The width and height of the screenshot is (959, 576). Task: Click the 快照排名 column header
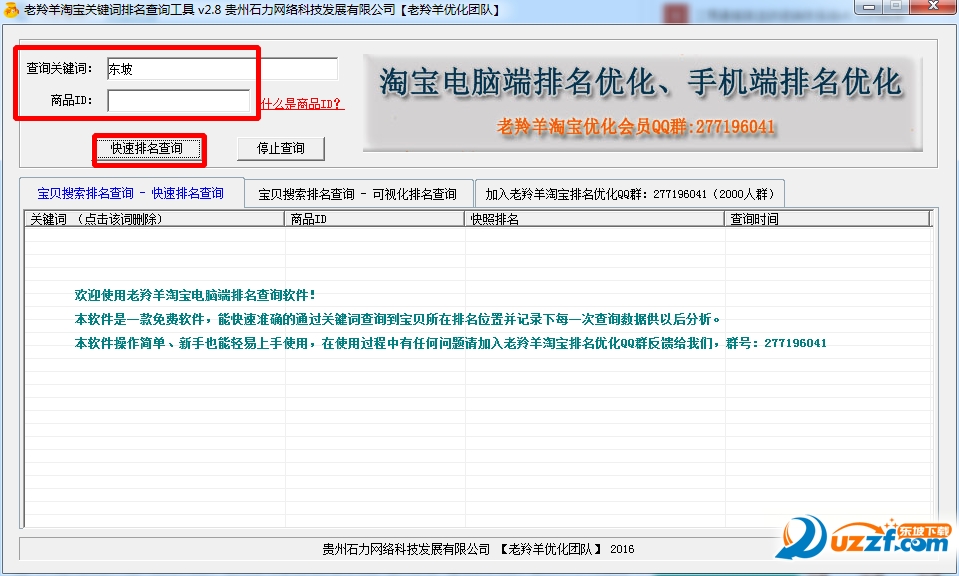pos(594,219)
